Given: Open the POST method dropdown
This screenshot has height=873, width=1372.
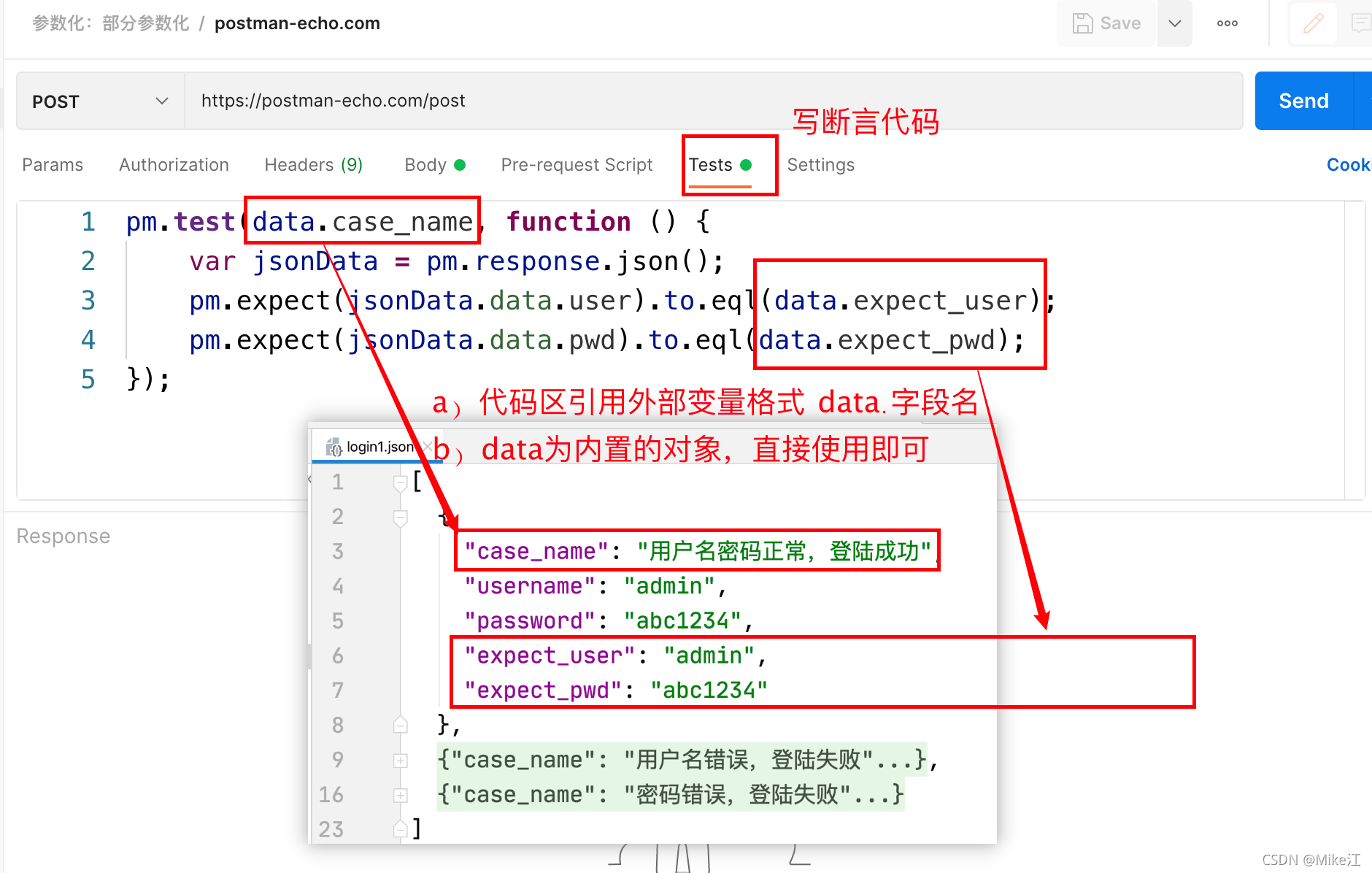Looking at the screenshot, I should (x=101, y=101).
